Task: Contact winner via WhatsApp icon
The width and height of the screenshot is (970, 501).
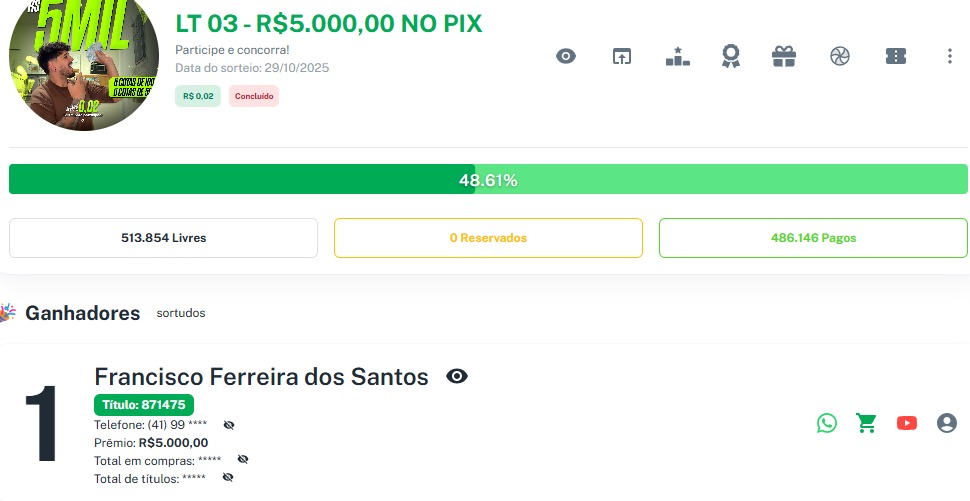Action: pyautogui.click(x=826, y=423)
